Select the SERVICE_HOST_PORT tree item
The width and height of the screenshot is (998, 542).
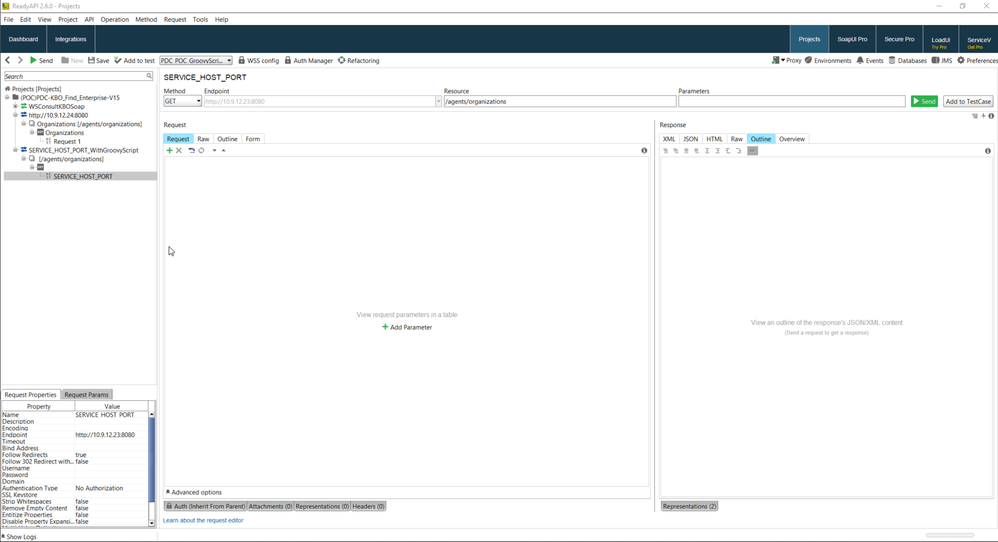pyautogui.click(x=83, y=176)
